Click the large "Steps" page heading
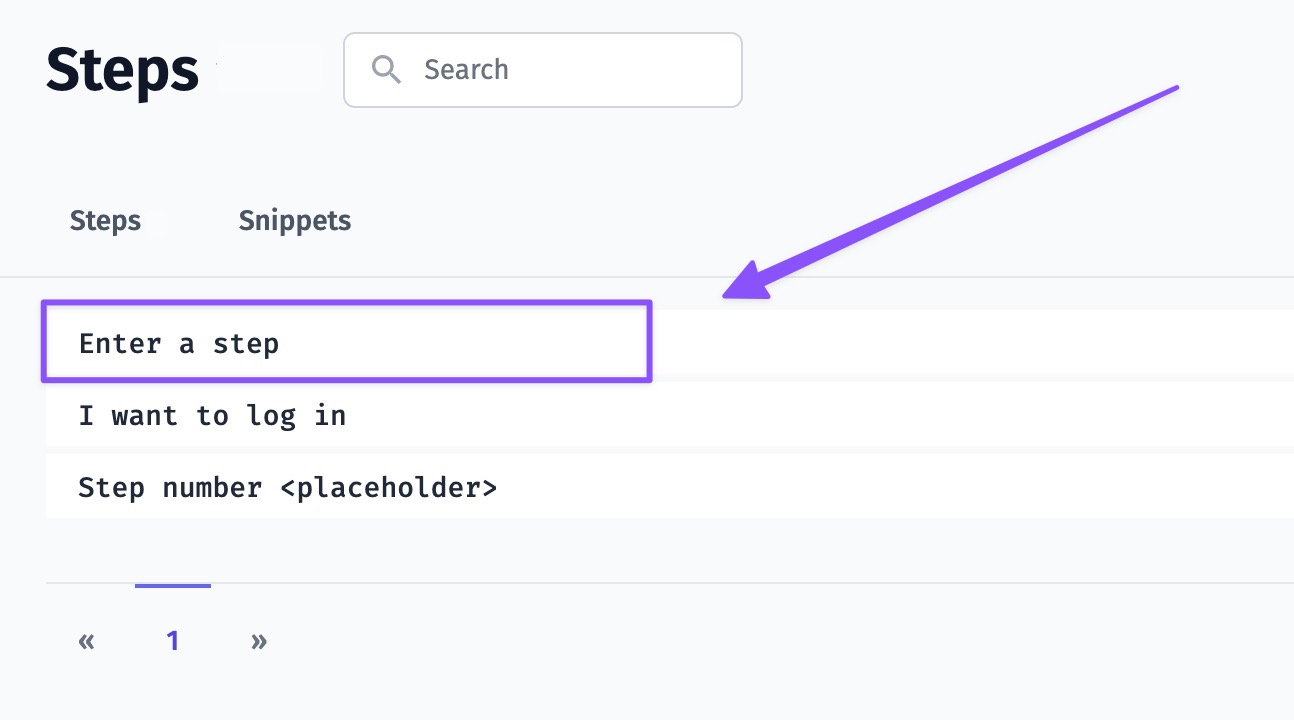Viewport: 1294px width, 720px height. tap(122, 70)
